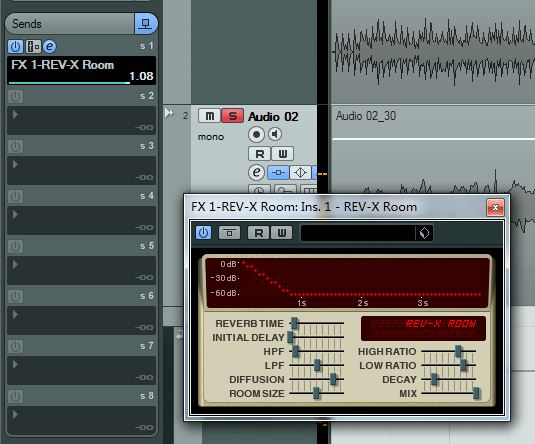Click the REV-X ROOM red display
The height and width of the screenshot is (444, 535).
[x=423, y=328]
